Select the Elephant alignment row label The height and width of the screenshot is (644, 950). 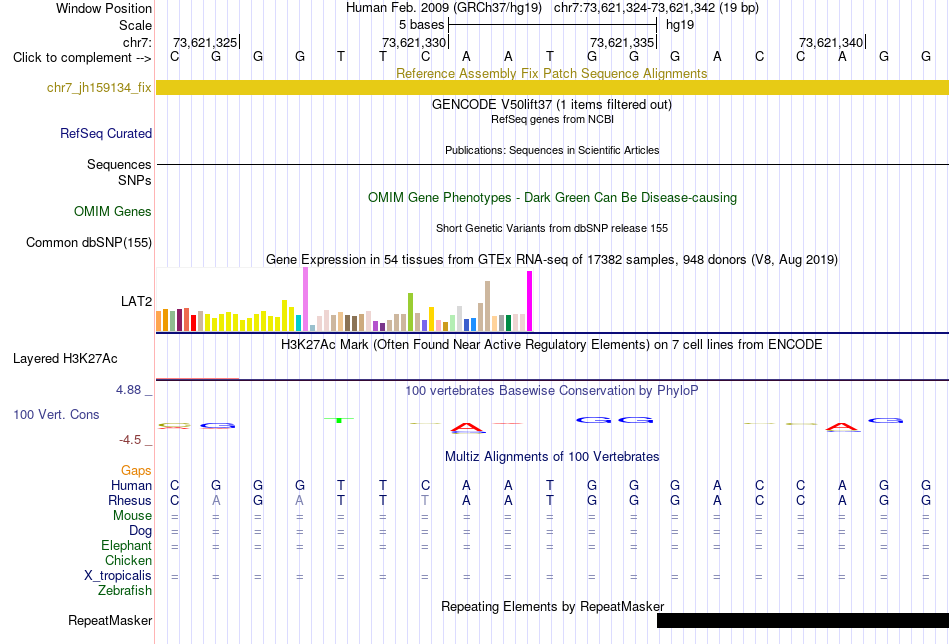[127, 545]
